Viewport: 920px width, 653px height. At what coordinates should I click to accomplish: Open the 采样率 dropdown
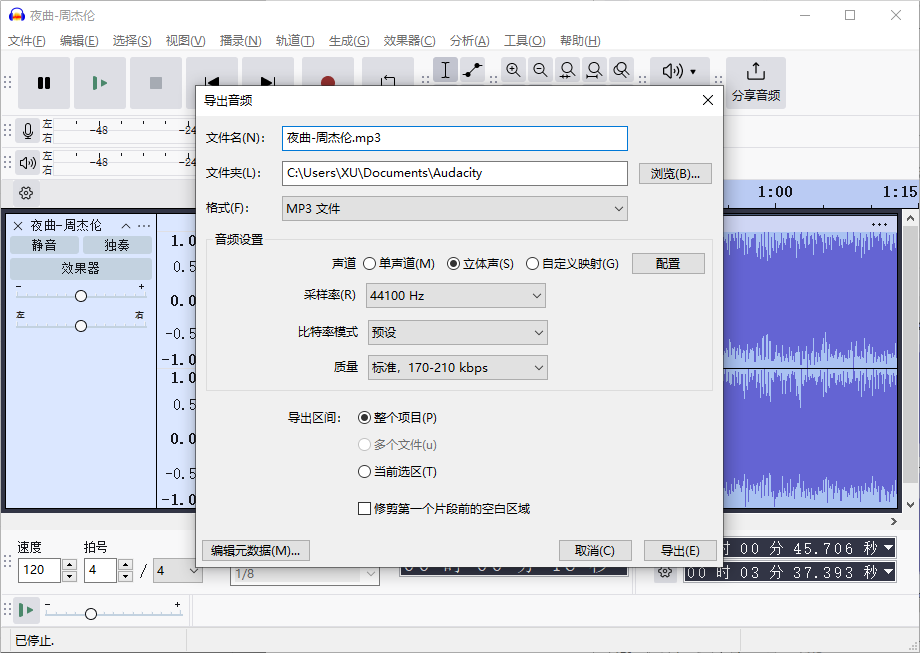pyautogui.click(x=456, y=295)
